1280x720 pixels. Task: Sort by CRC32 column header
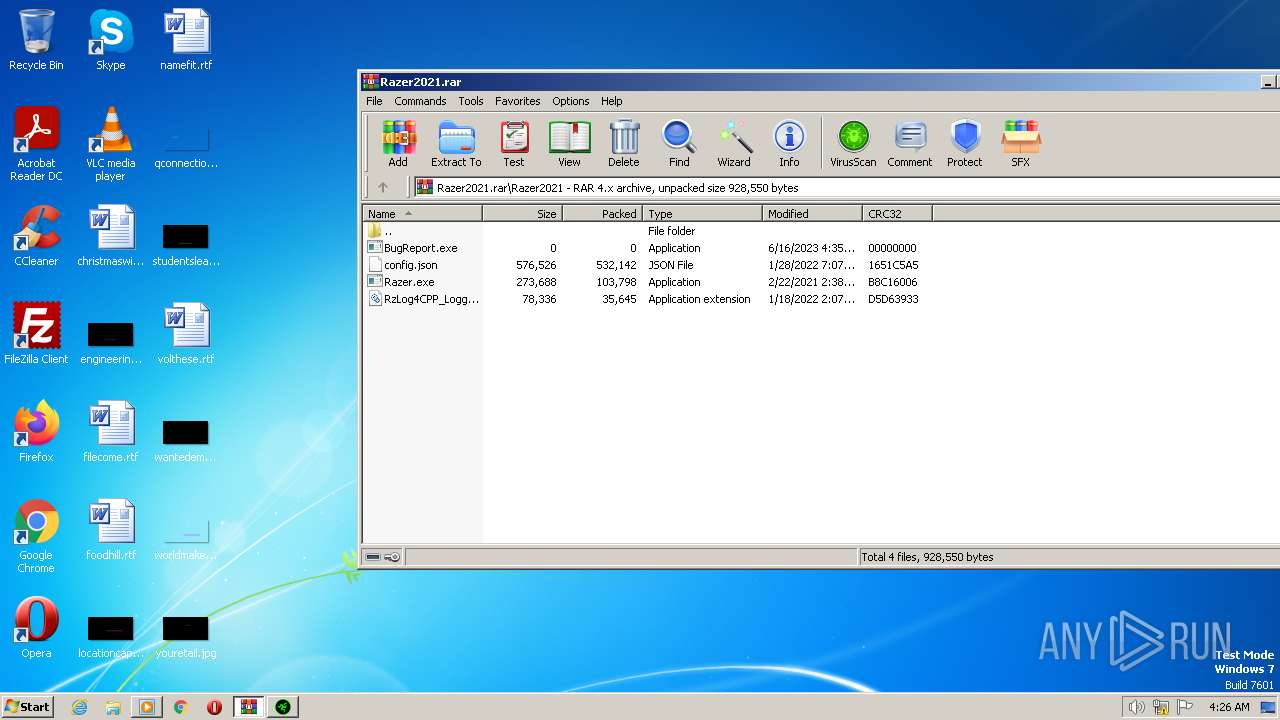tap(897, 214)
